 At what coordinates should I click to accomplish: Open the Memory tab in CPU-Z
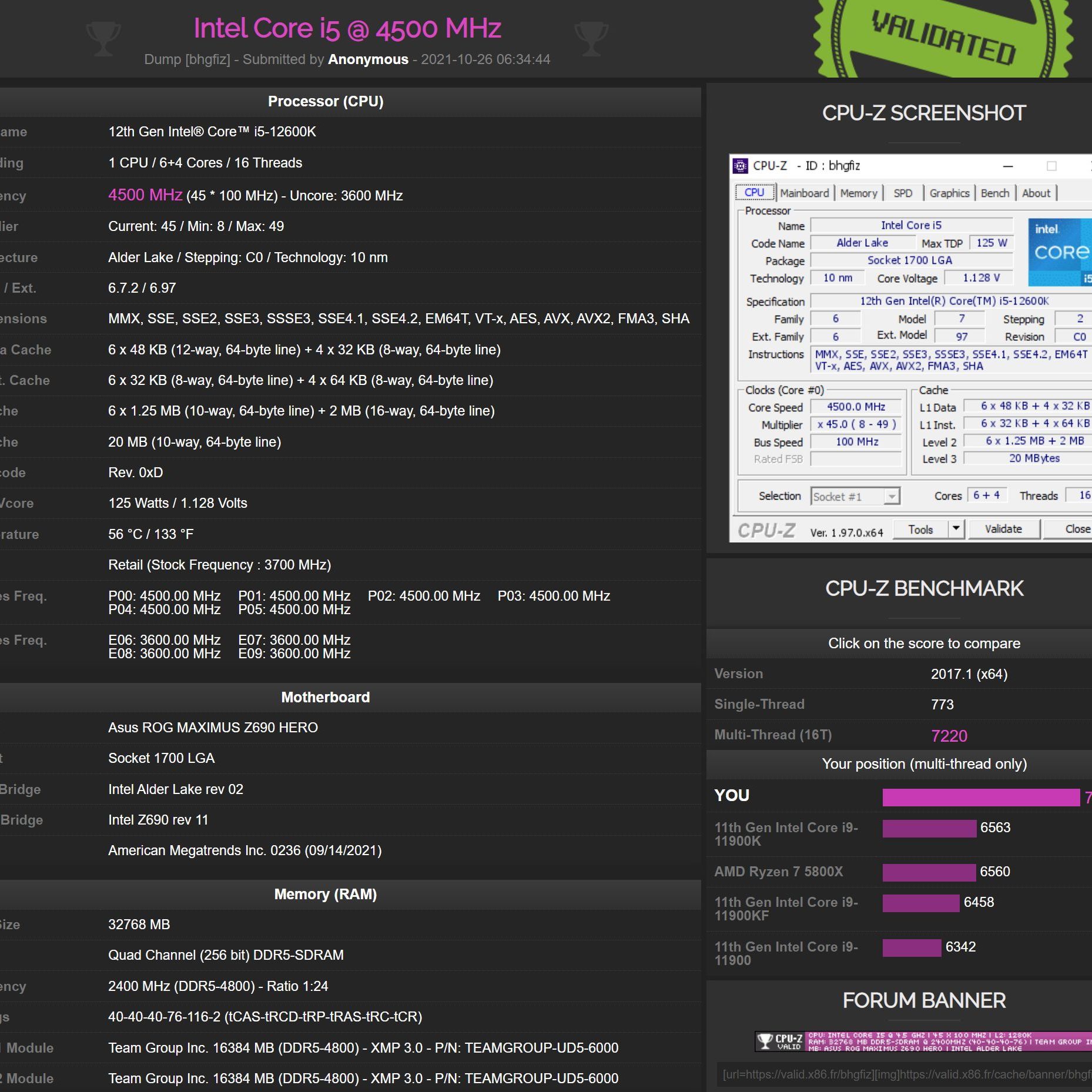pos(858,193)
